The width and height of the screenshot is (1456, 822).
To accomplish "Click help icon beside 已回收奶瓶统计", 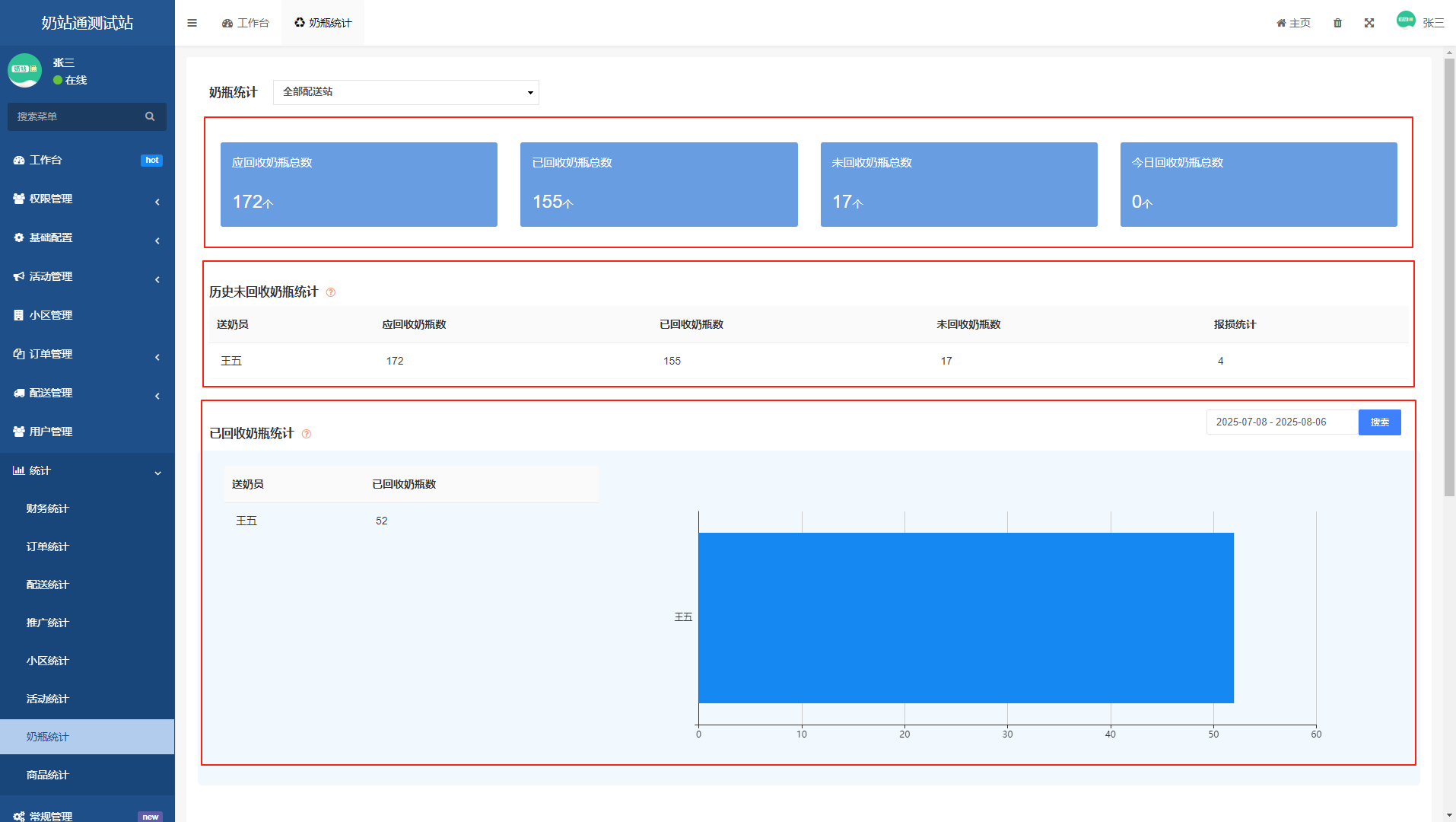I will (307, 434).
